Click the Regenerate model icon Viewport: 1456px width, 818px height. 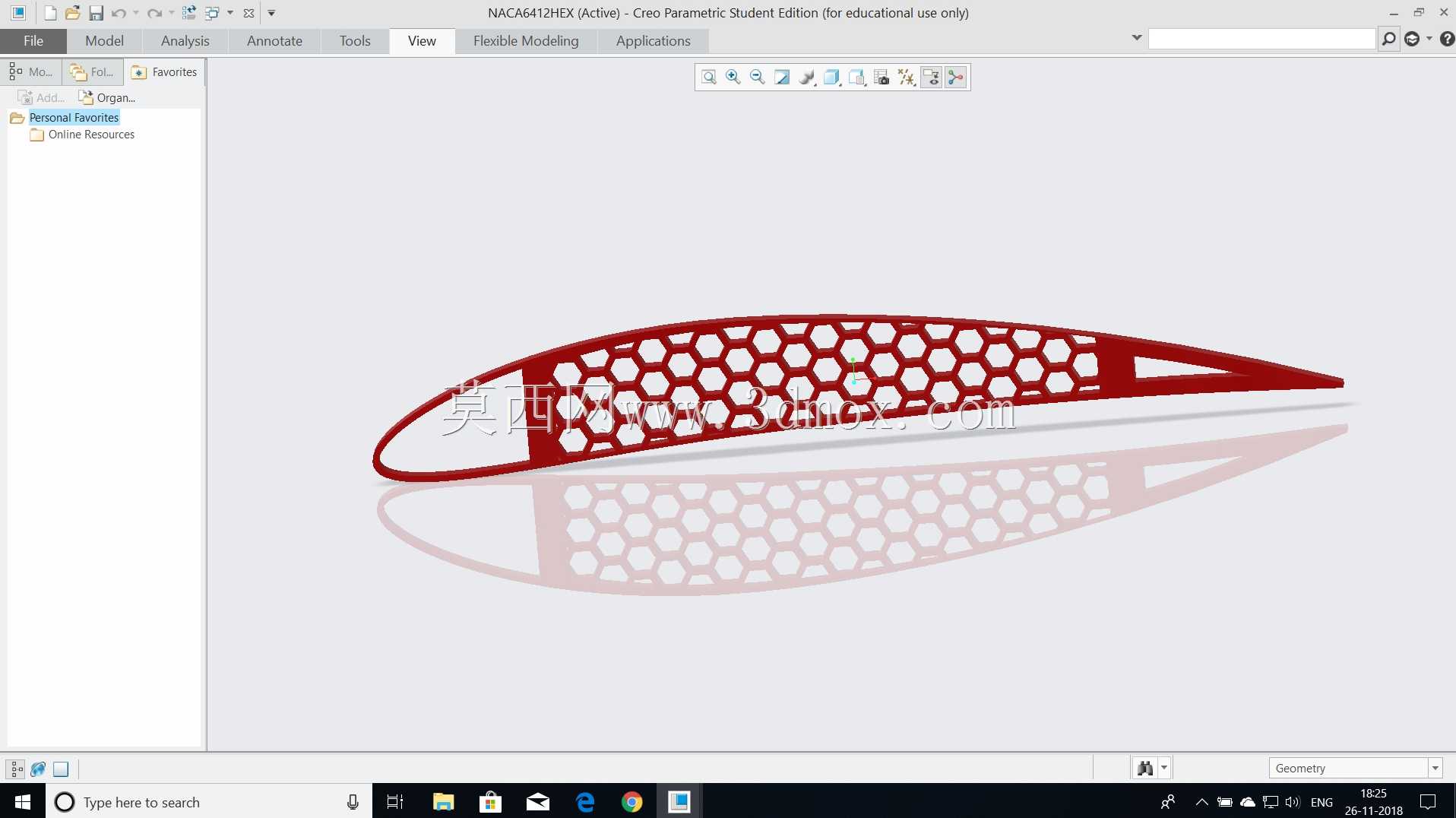click(x=189, y=13)
